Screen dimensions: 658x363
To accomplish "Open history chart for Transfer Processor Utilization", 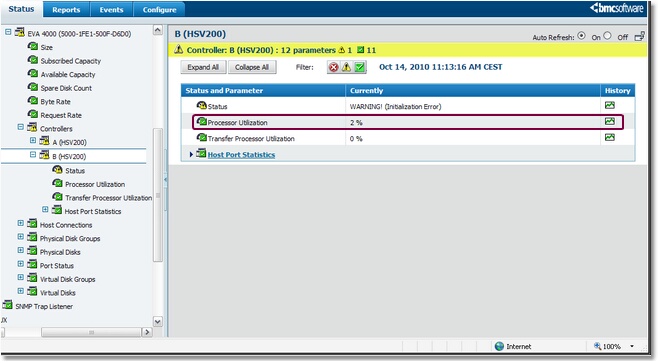I will [x=610, y=137].
